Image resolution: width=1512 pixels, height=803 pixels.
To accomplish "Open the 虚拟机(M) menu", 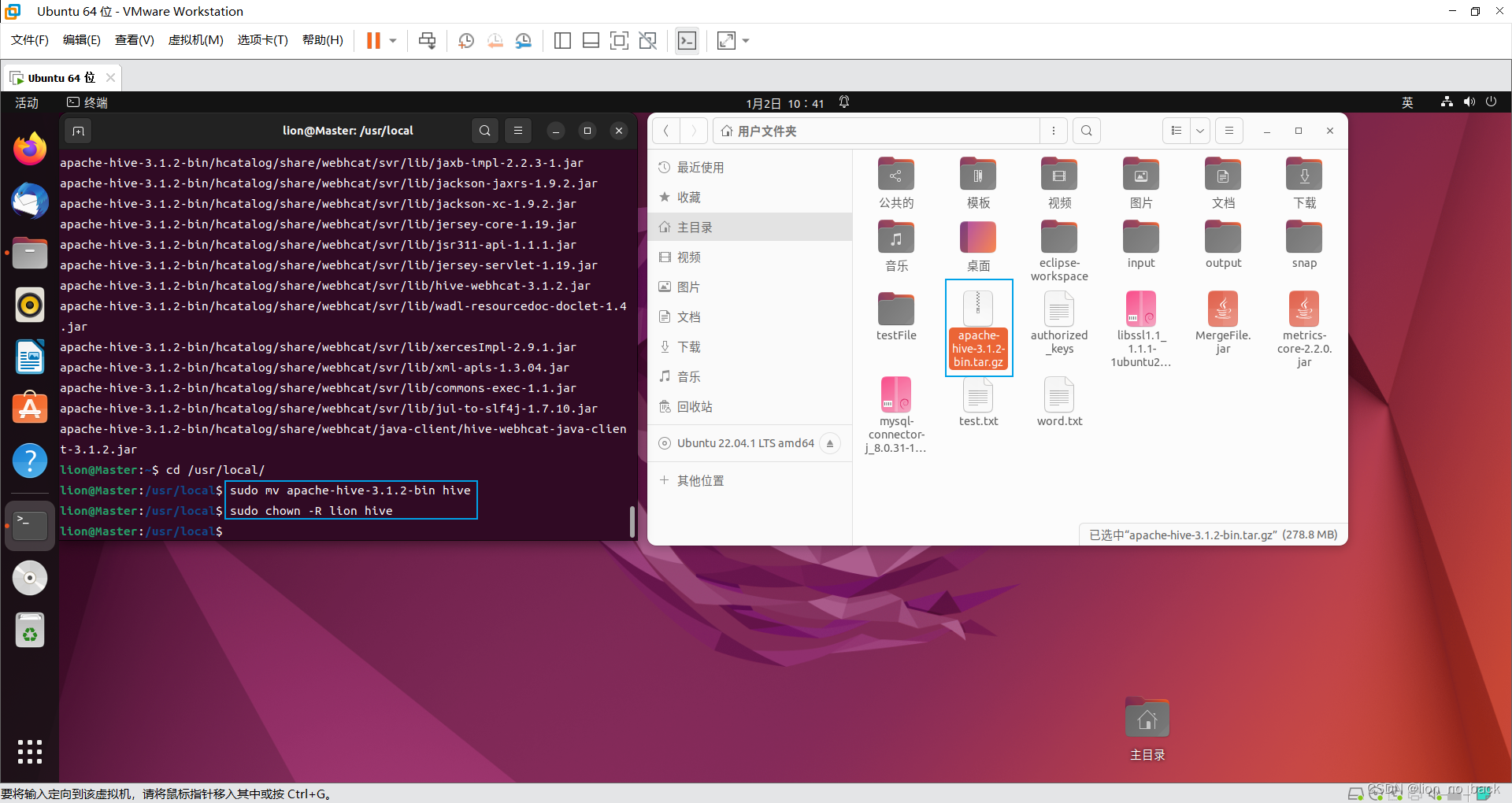I will point(196,40).
